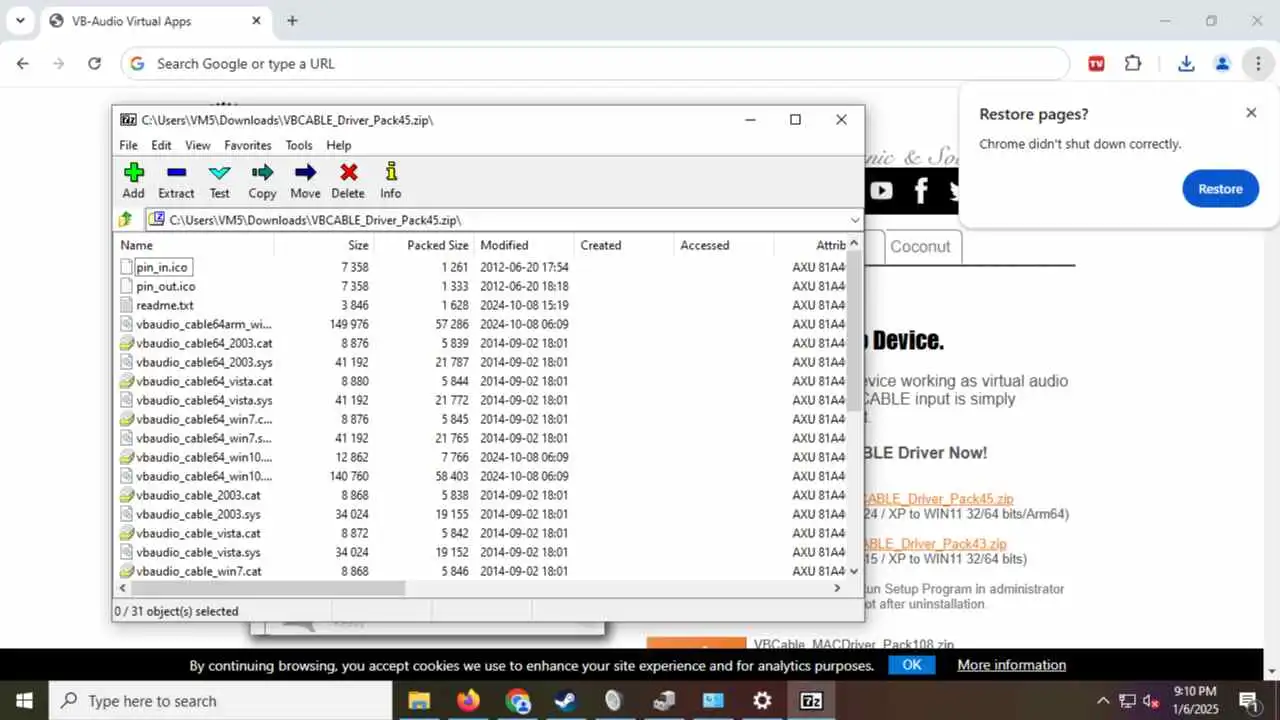Image resolution: width=1280 pixels, height=720 pixels.
Task: Click the Google Chrome taskbar icon
Action: click(517, 701)
